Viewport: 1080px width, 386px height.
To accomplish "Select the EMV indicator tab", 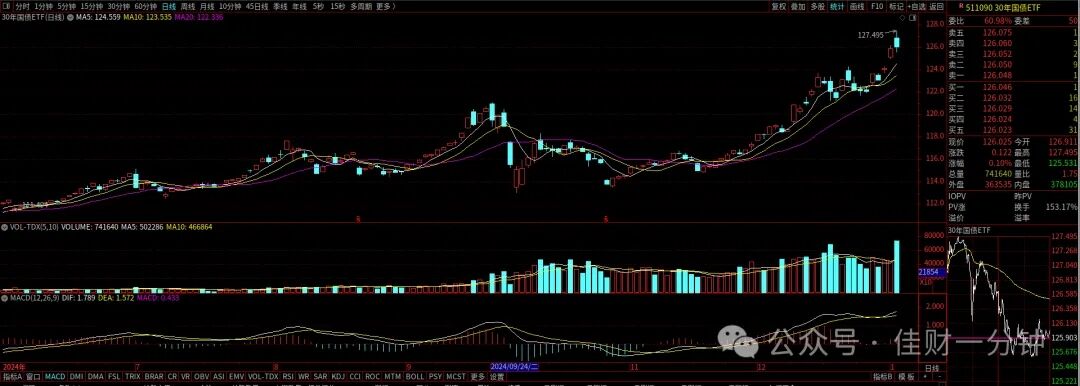I will (236, 376).
